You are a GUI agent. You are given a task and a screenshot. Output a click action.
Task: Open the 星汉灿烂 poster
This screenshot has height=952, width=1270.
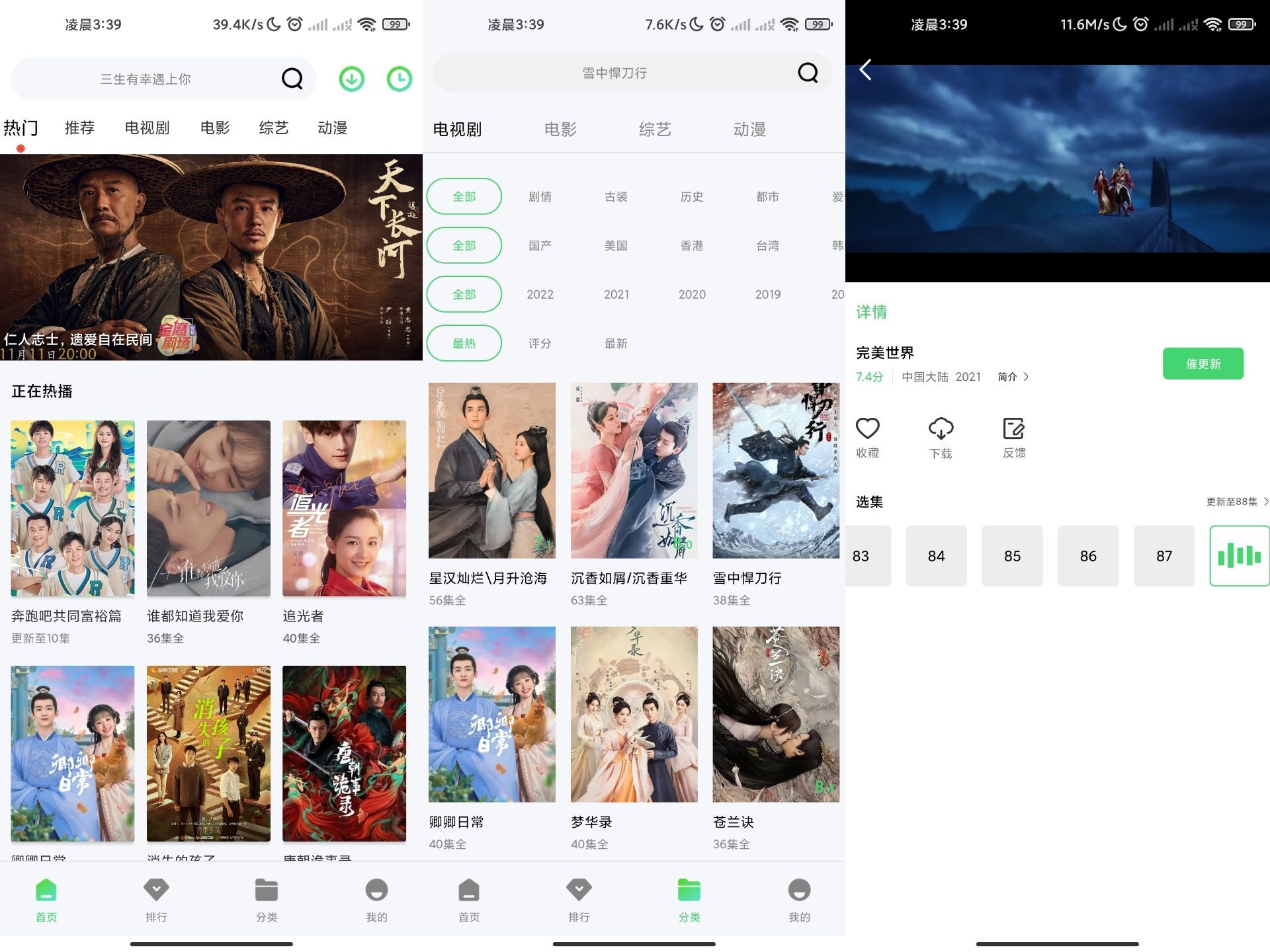click(x=492, y=471)
